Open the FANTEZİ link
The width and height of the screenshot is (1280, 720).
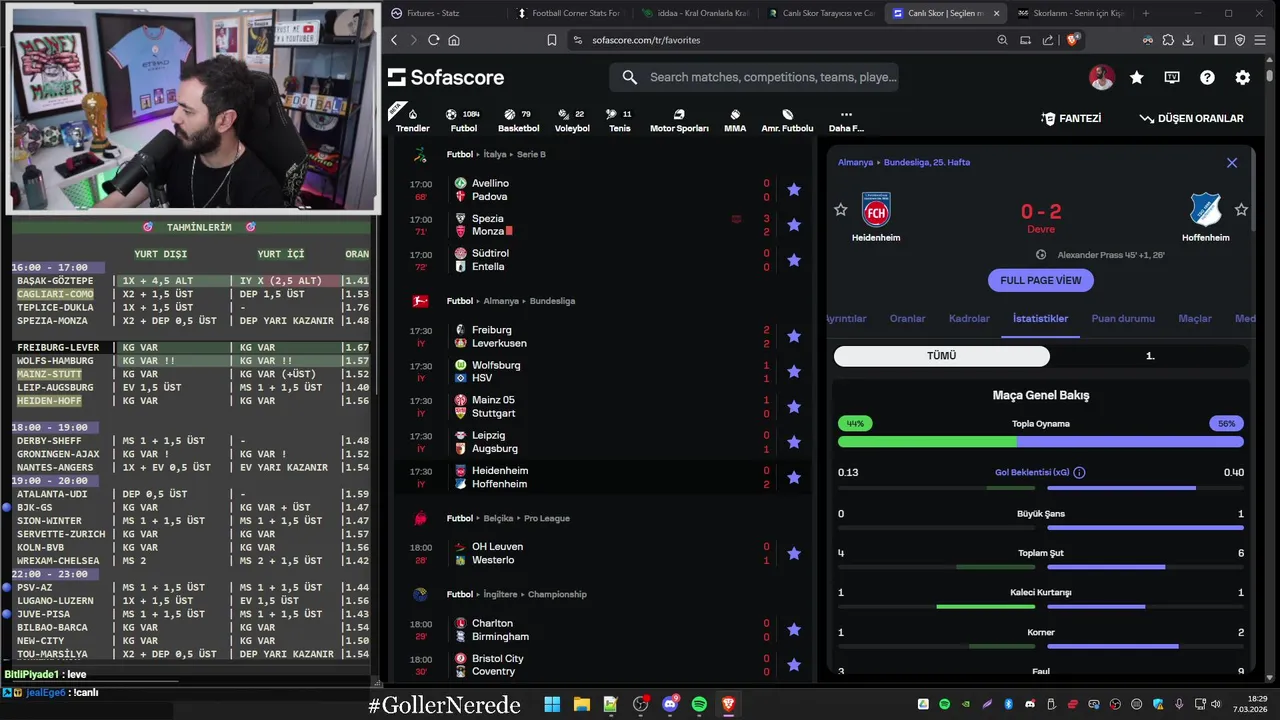point(1071,118)
